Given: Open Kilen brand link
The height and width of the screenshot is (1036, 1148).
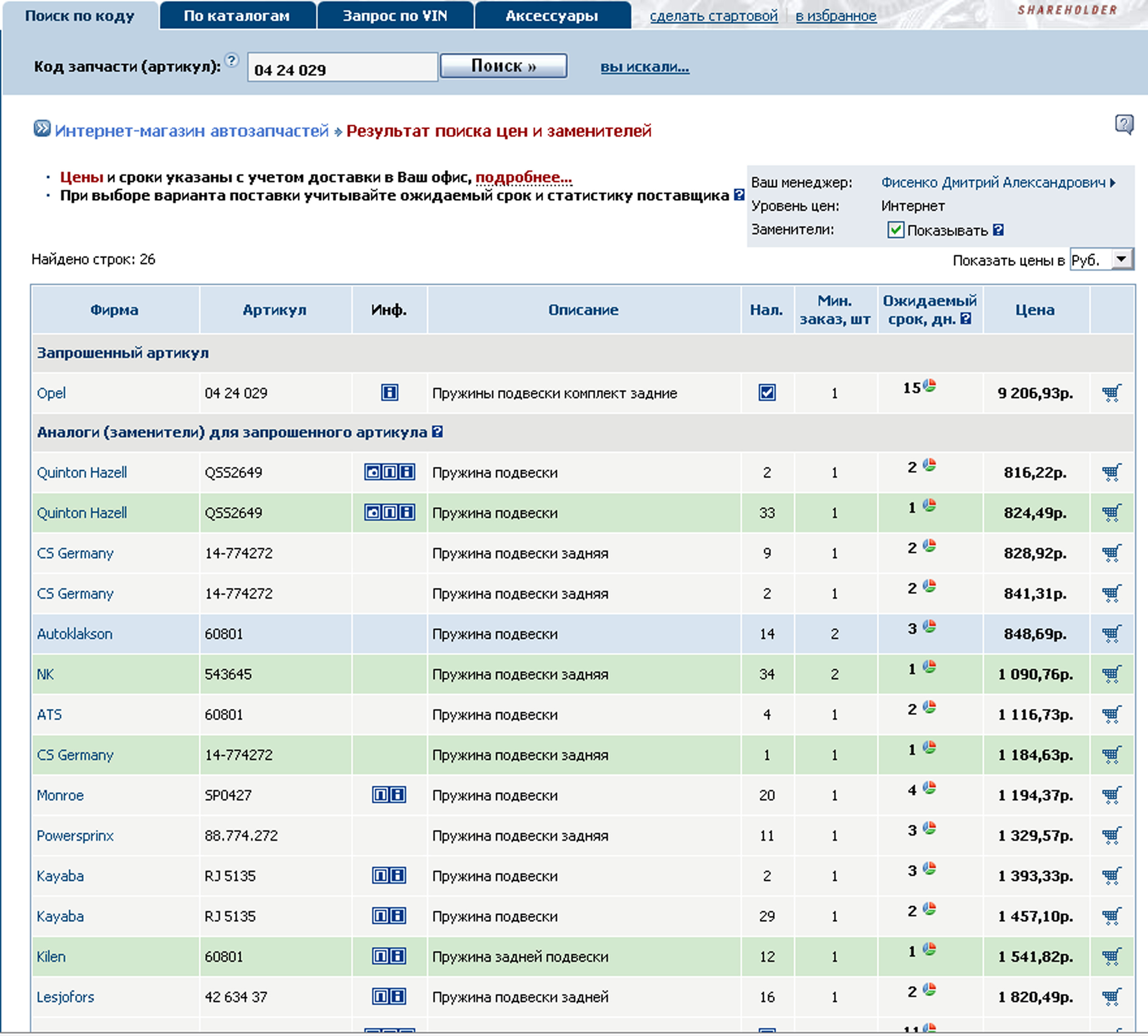Looking at the screenshot, I should [x=51, y=957].
